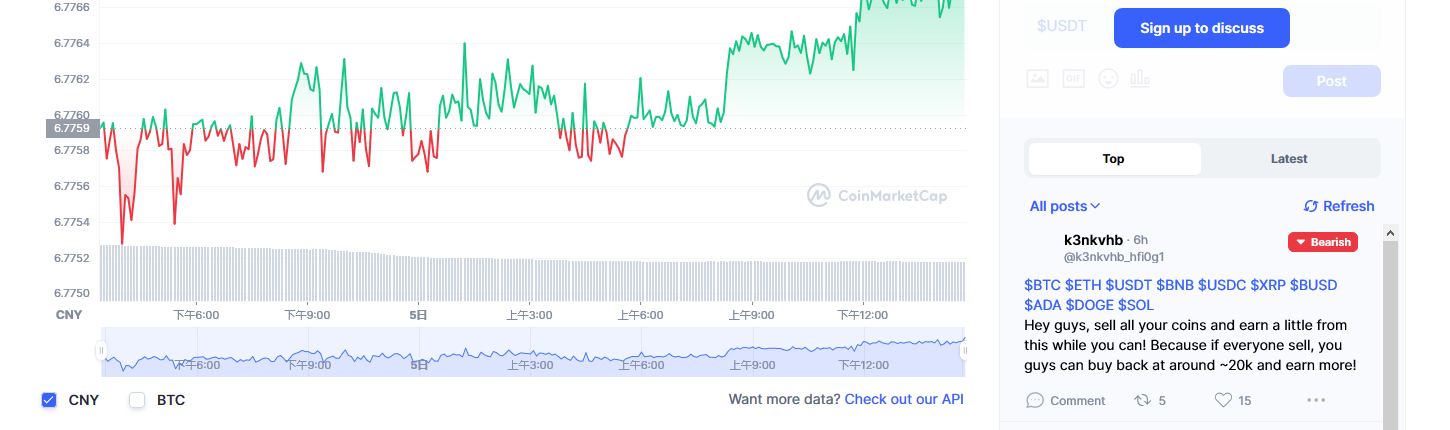Switch to the Latest tab
Viewport: 1450px width, 430px height.
pos(1289,158)
